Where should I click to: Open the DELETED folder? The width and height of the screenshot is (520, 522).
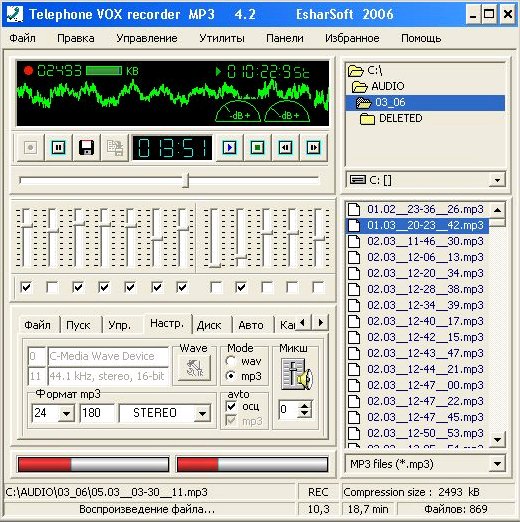(x=391, y=118)
